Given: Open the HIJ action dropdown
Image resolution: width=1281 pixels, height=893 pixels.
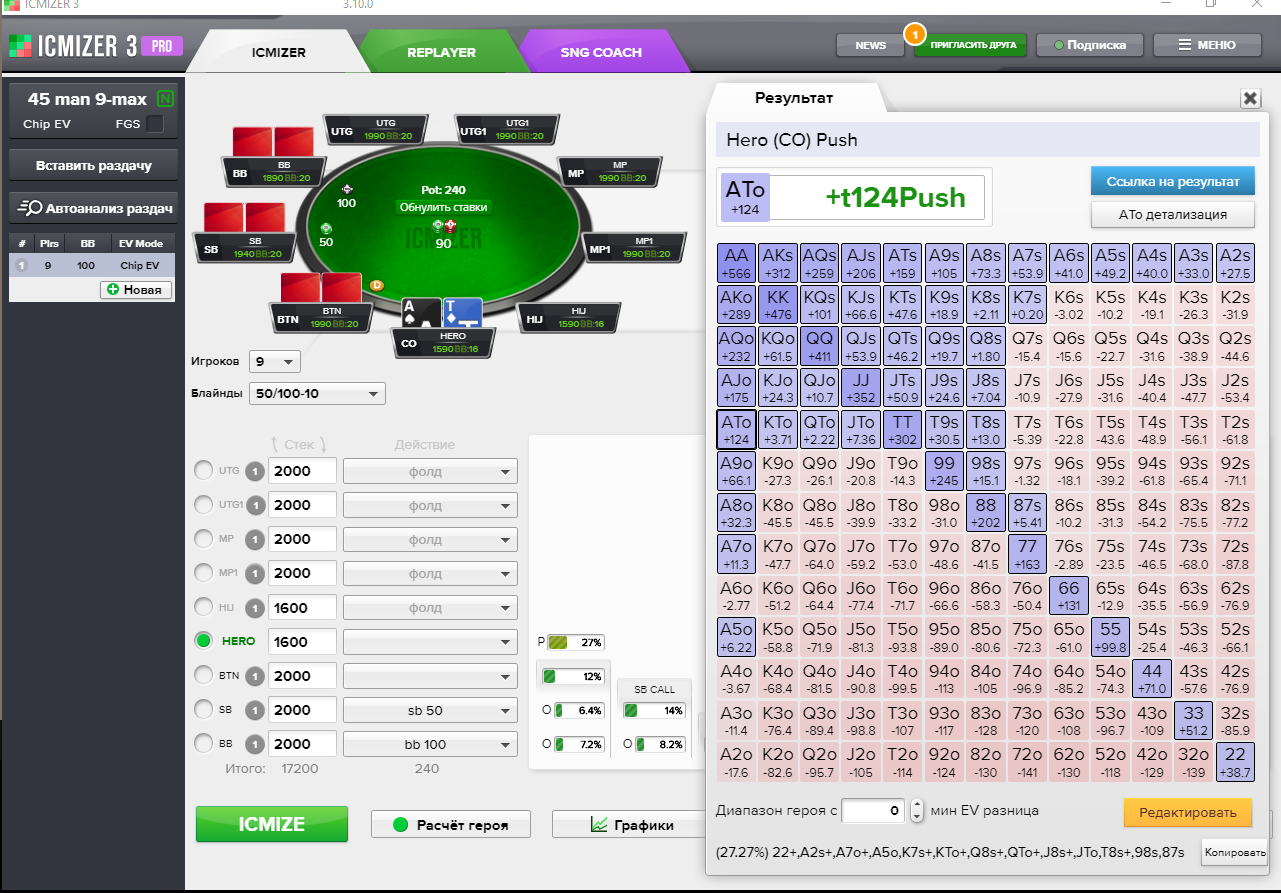Looking at the screenshot, I should coord(430,607).
